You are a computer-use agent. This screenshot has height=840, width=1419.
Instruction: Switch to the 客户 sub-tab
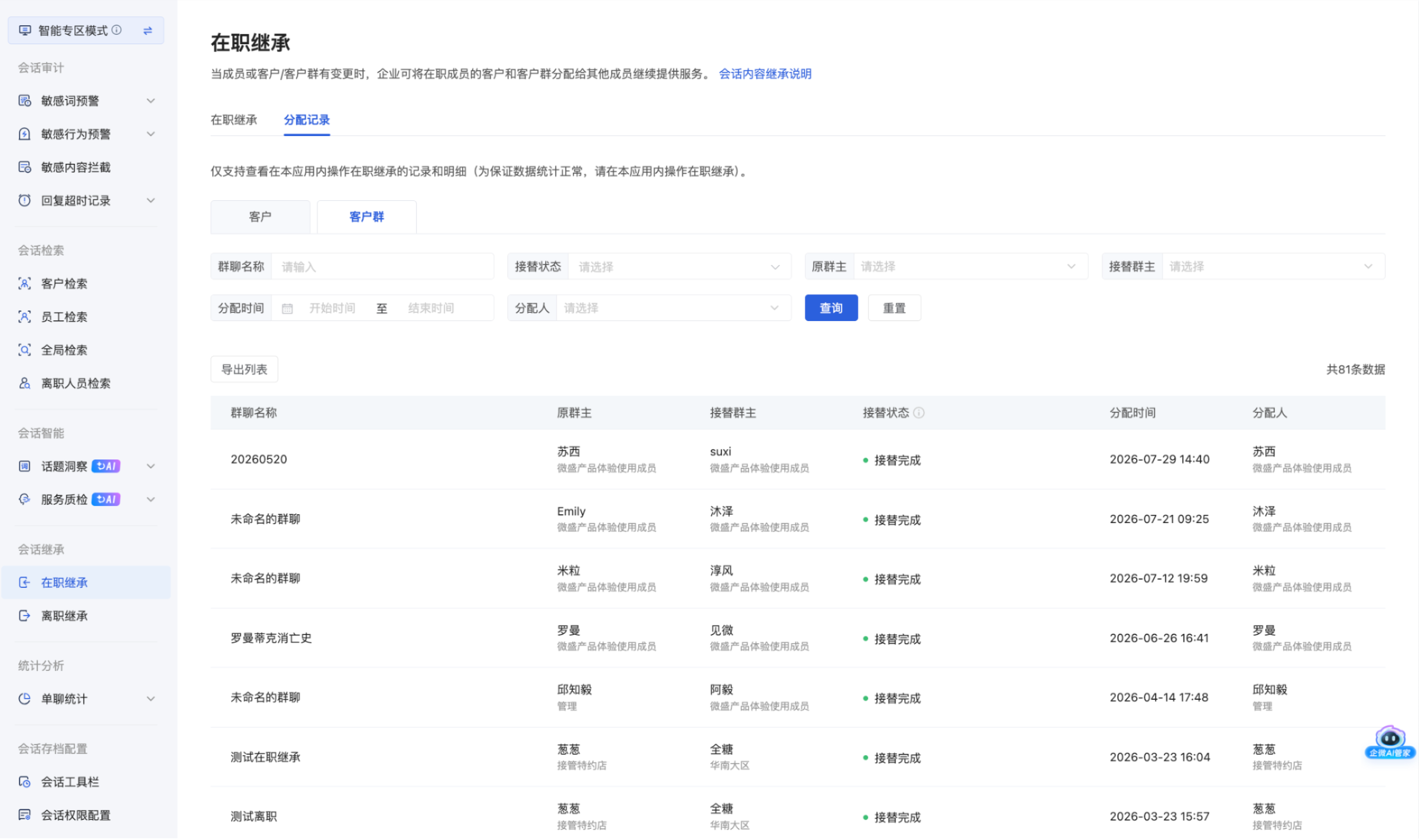[260, 217]
